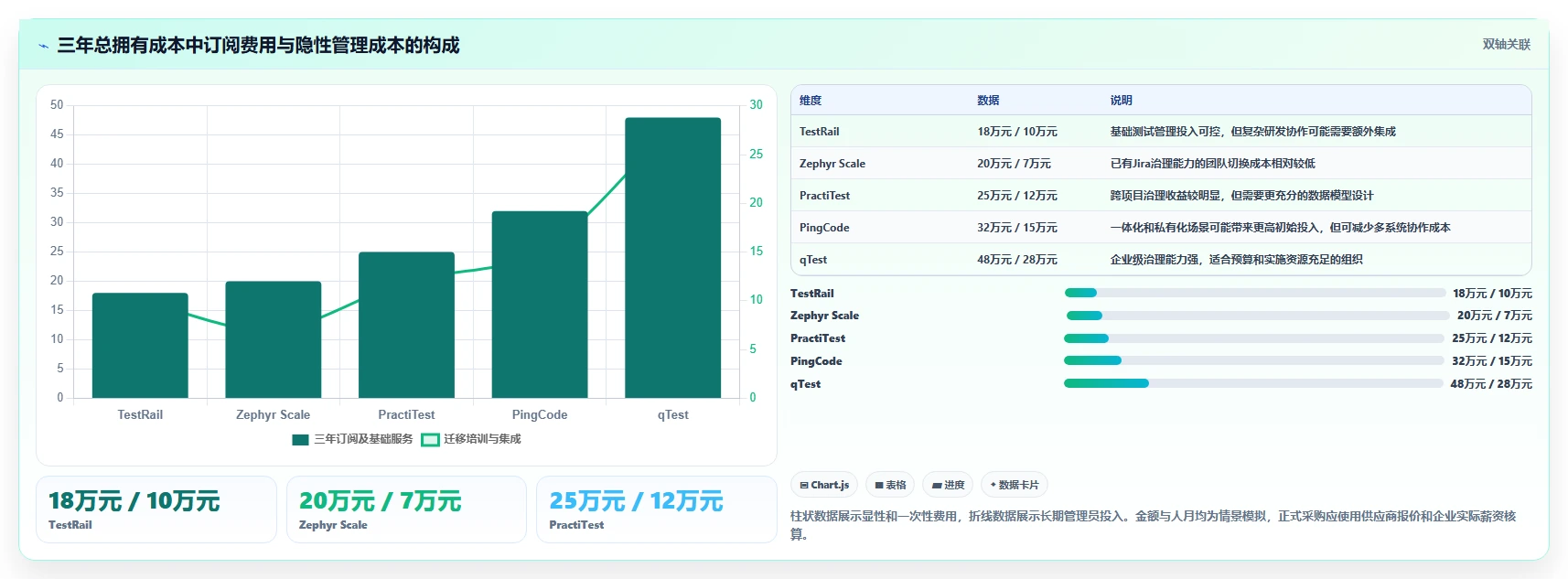Click the 25万元 / 12万元 value after the progress bar
The width and height of the screenshot is (1568, 579).
(1492, 338)
